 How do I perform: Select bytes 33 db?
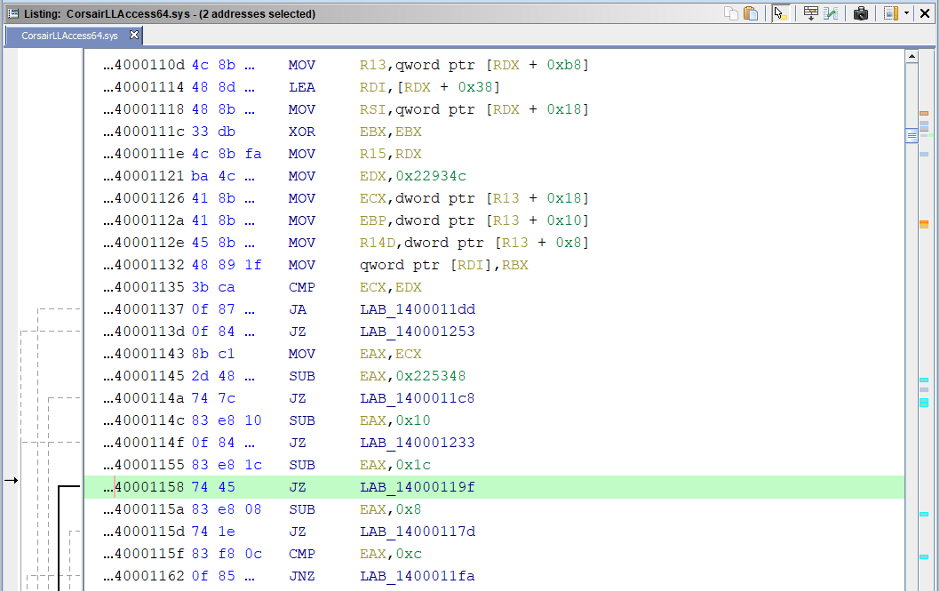213,132
